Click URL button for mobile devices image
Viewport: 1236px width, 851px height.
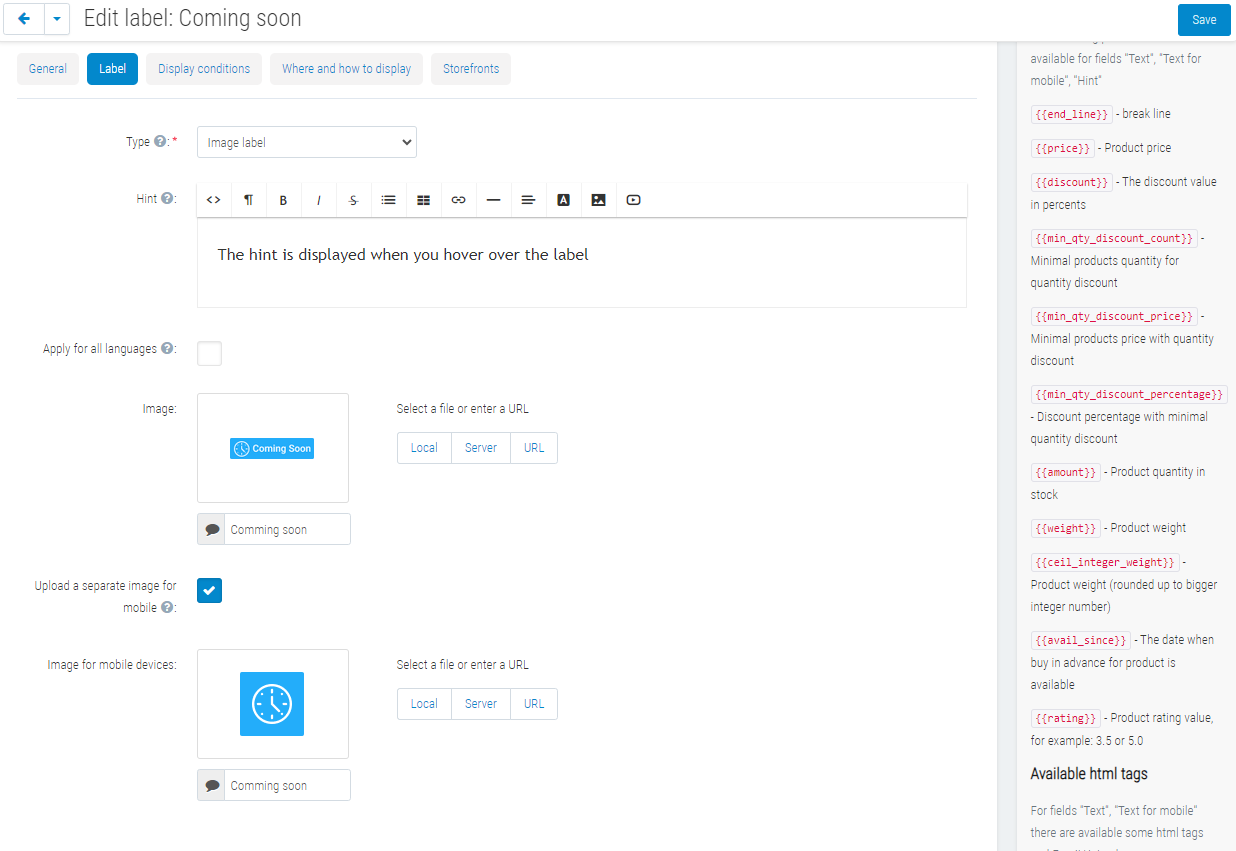point(534,704)
